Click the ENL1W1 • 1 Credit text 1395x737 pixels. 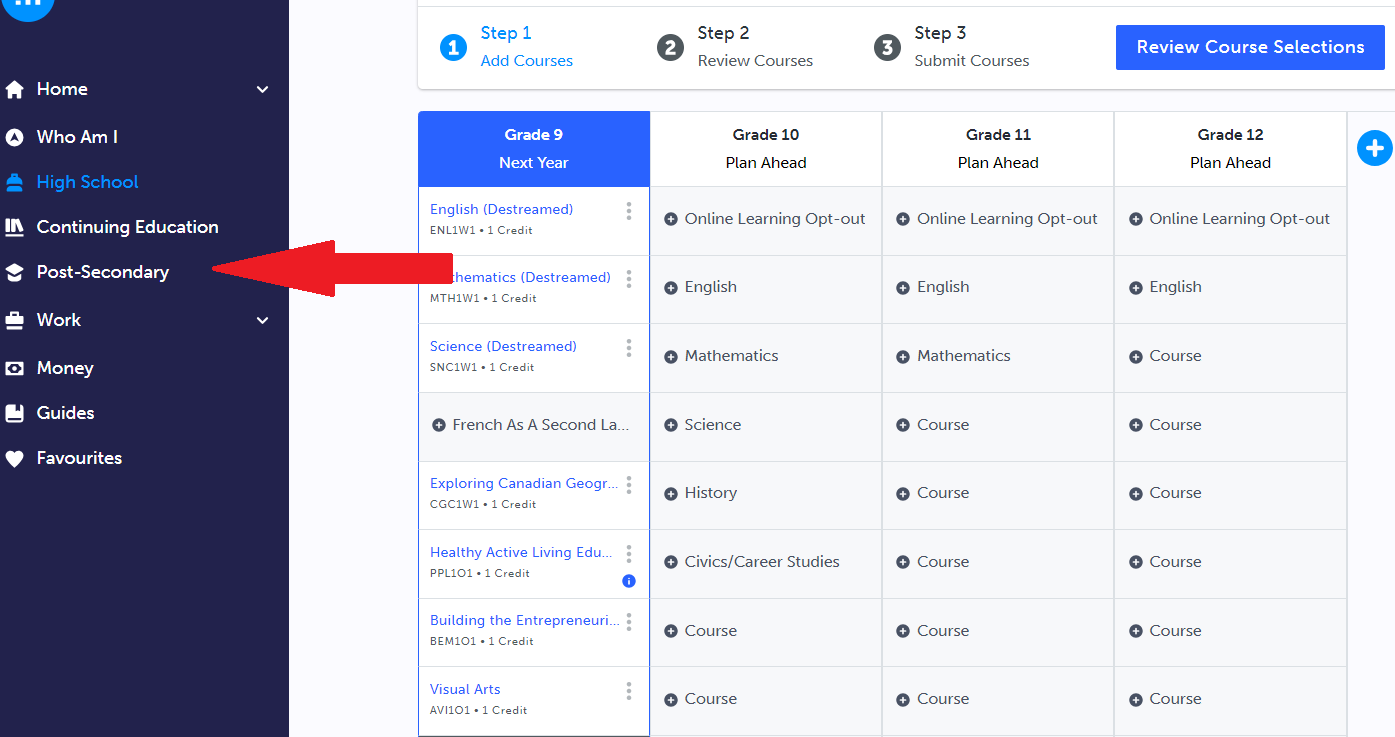[x=481, y=231]
